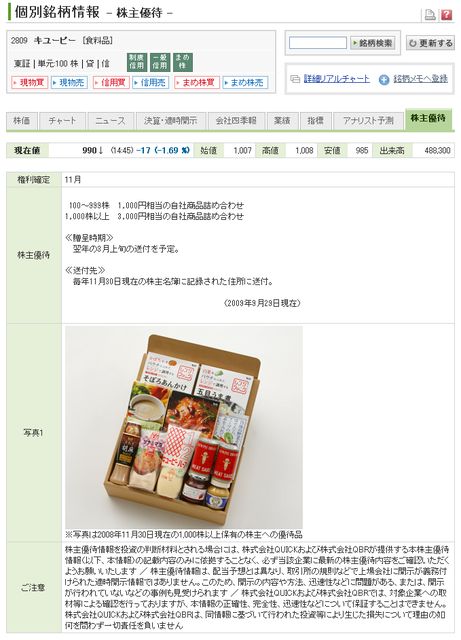Click the 一般信用 green badge icon

click(x=160, y=62)
